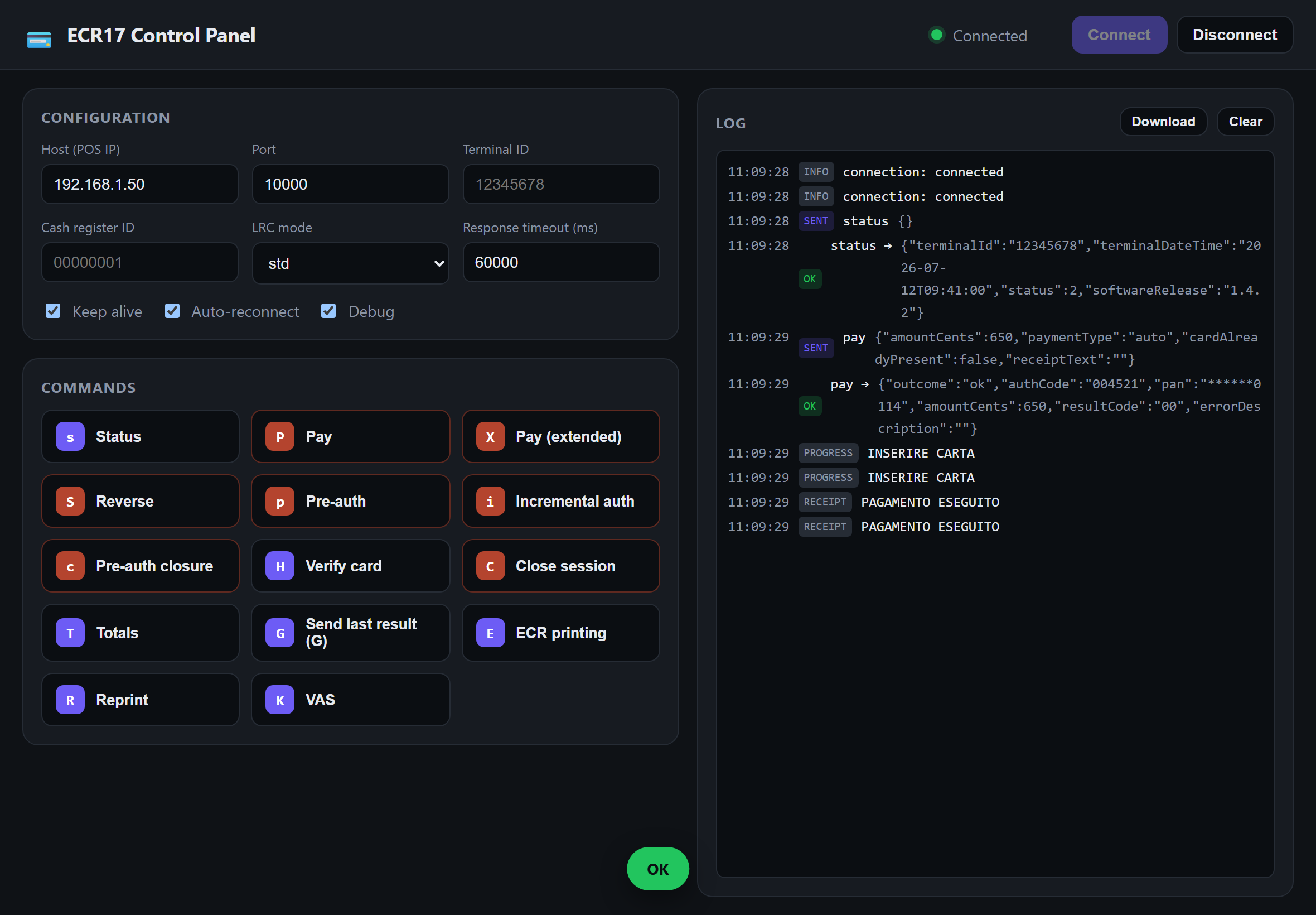The width and height of the screenshot is (1316, 915).
Task: Click the 'K' VAS command icon
Action: (x=279, y=700)
